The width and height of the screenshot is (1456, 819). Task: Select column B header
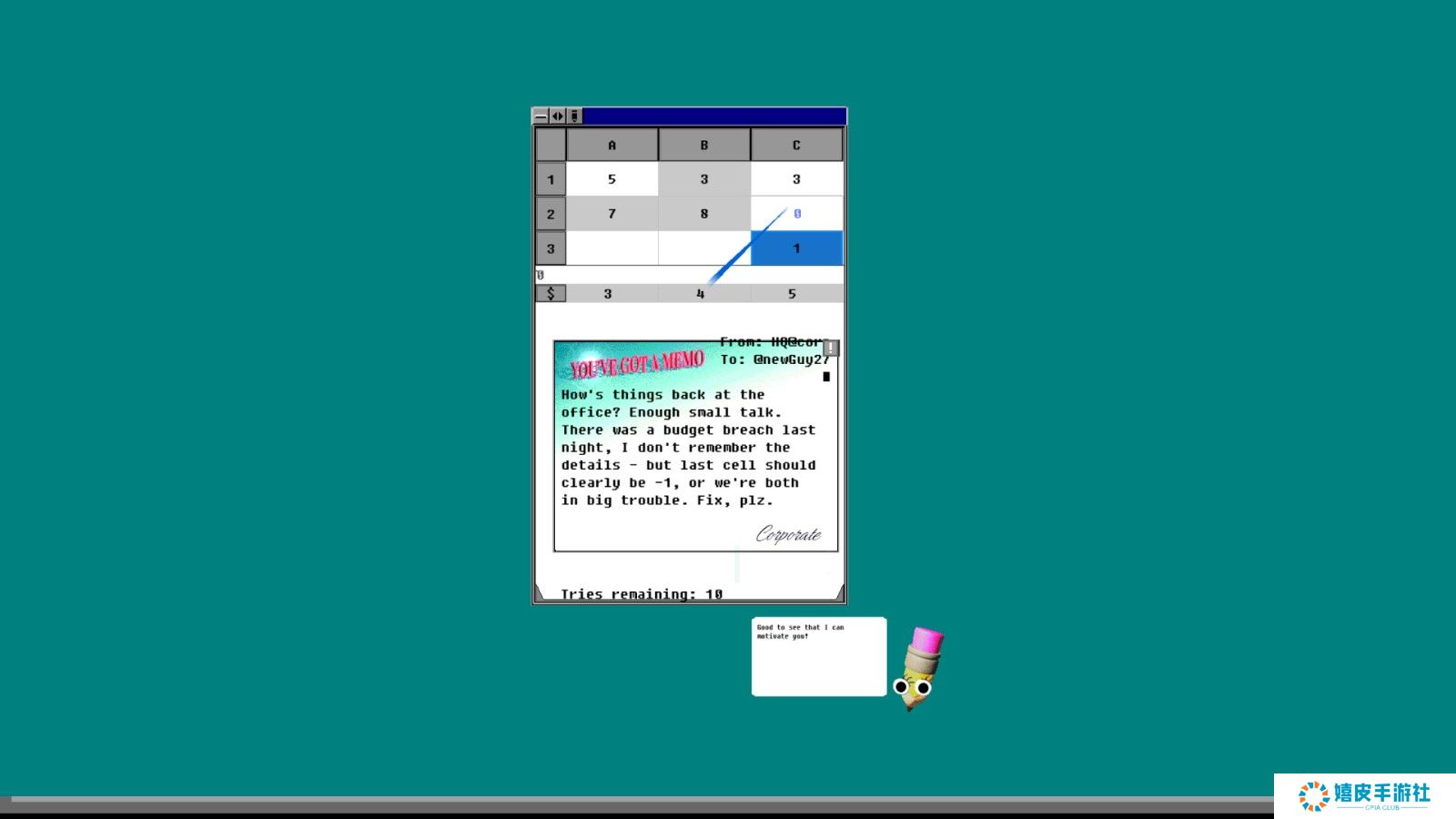pyautogui.click(x=703, y=145)
